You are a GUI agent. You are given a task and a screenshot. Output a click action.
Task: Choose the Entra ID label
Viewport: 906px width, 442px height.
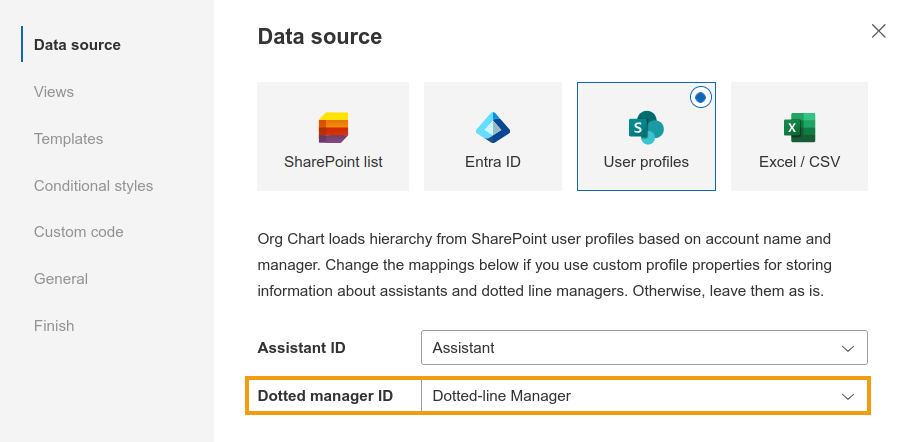493,162
